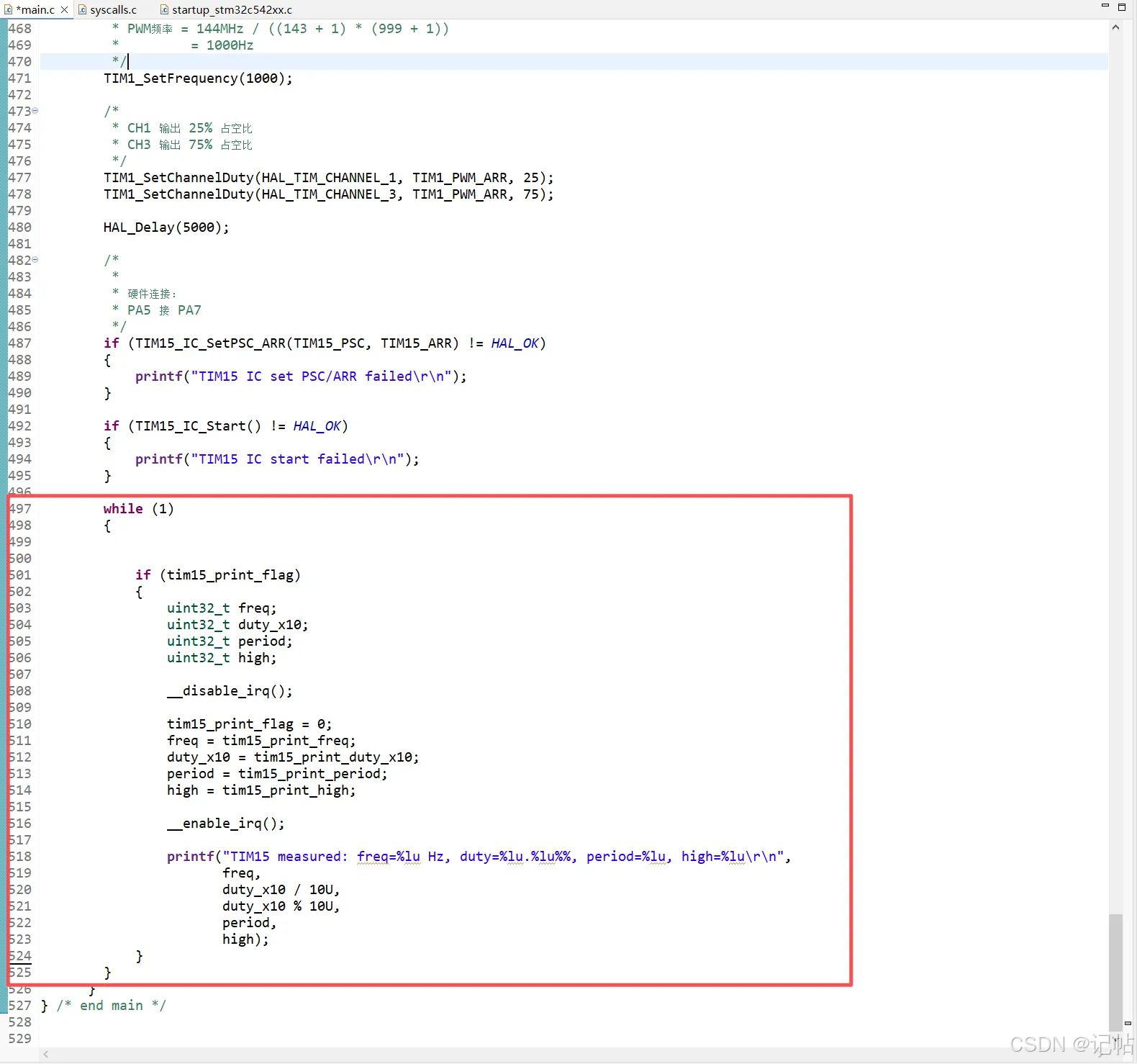Click tim15_print_flag = 0 assignment
Screen dimensions: 1137x1064
[249, 724]
